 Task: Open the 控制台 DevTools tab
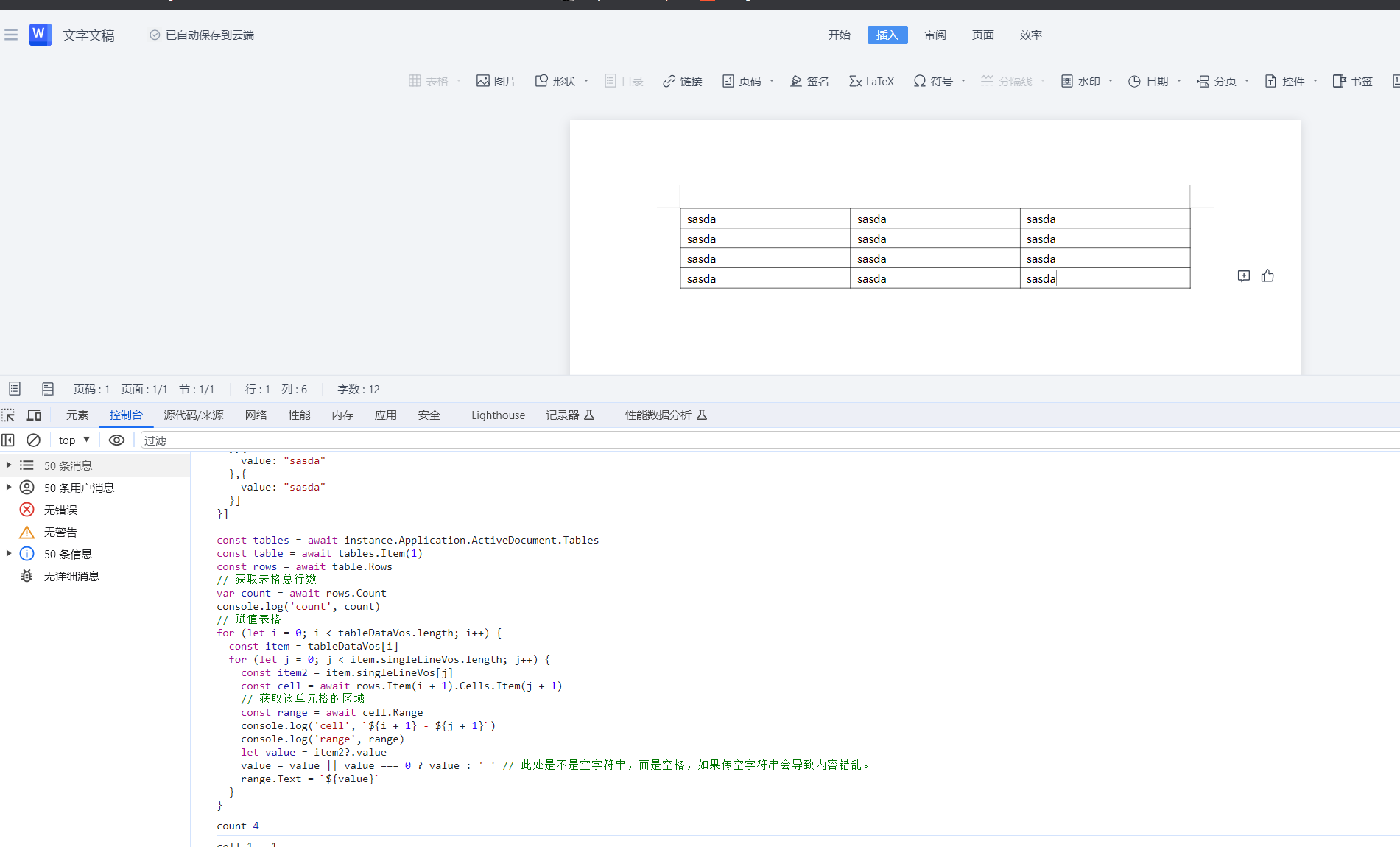tap(126, 415)
